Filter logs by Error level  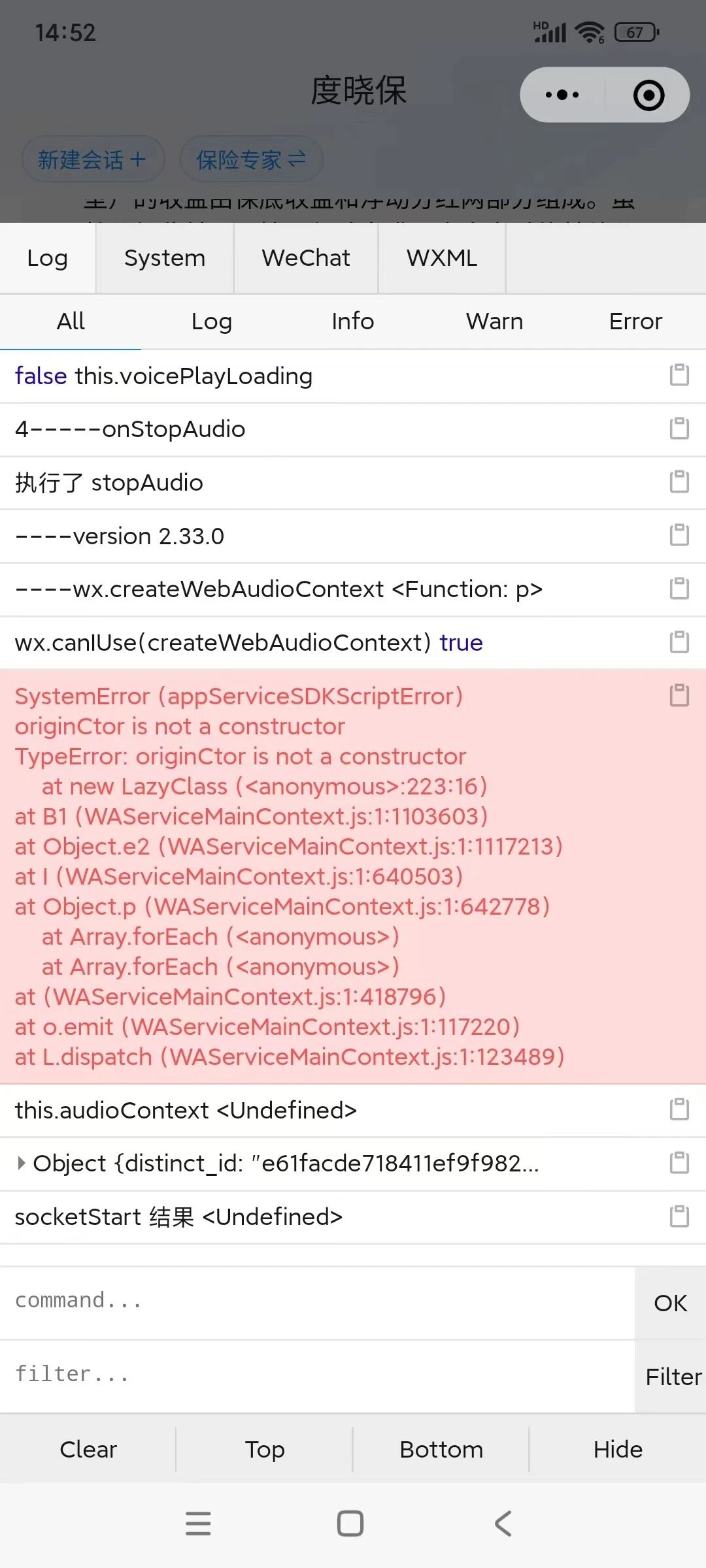[635, 321]
